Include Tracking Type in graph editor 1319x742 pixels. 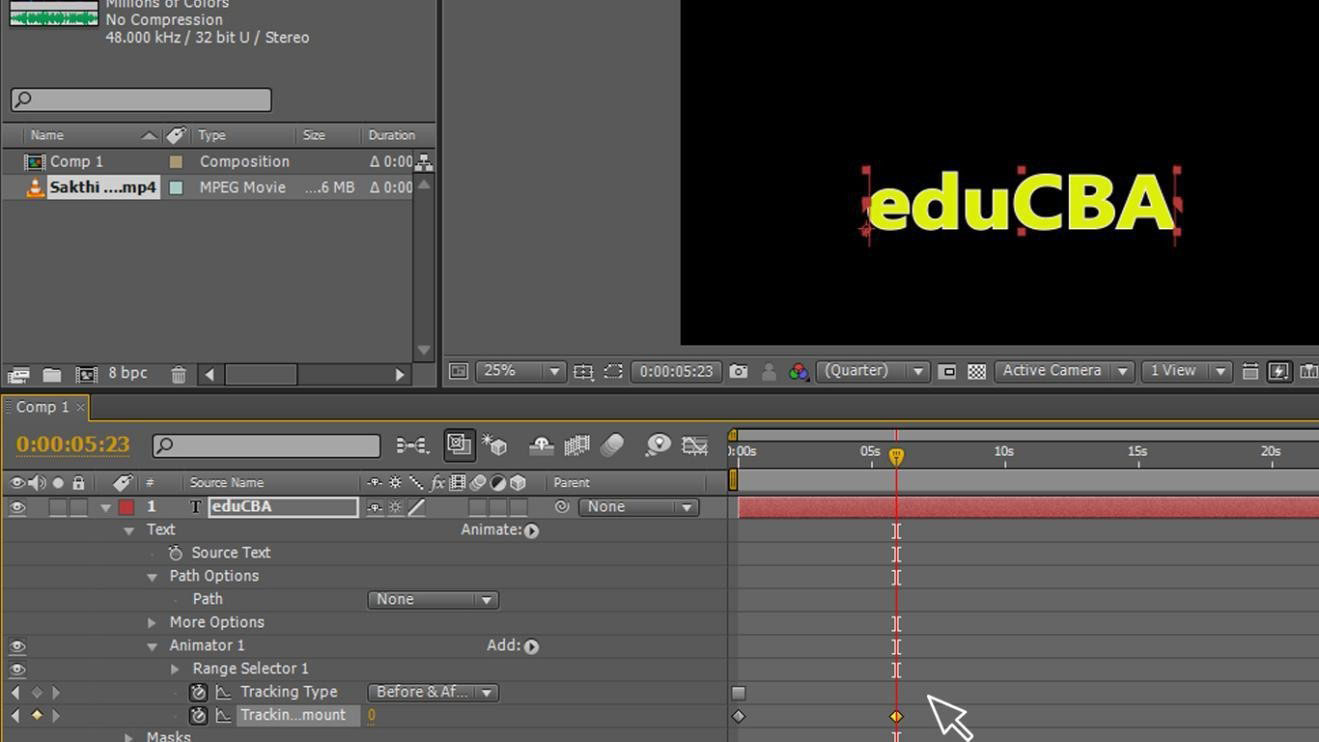[x=223, y=692]
